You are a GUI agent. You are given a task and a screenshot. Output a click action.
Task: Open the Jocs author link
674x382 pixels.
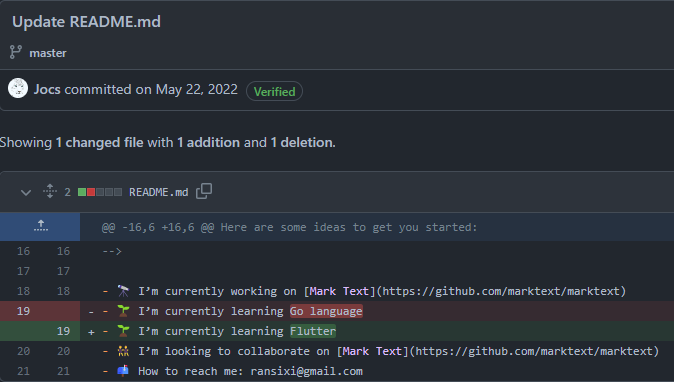coord(47,89)
